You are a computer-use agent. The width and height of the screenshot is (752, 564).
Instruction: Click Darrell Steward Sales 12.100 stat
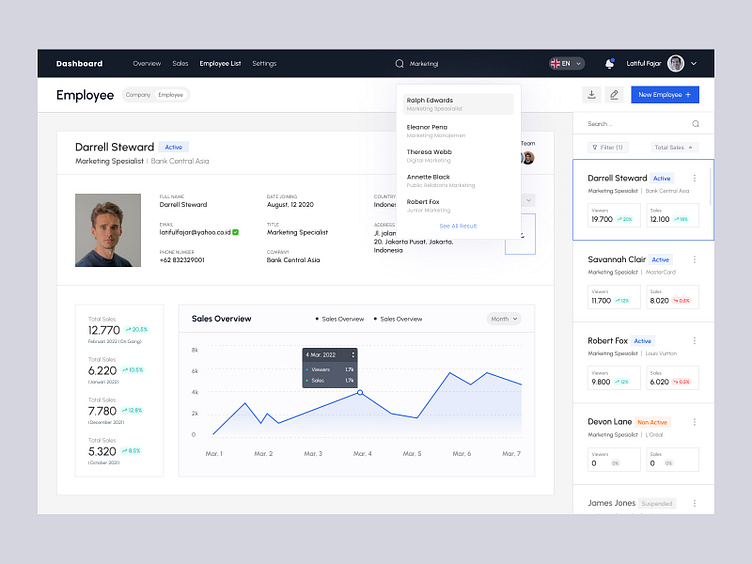(672, 215)
